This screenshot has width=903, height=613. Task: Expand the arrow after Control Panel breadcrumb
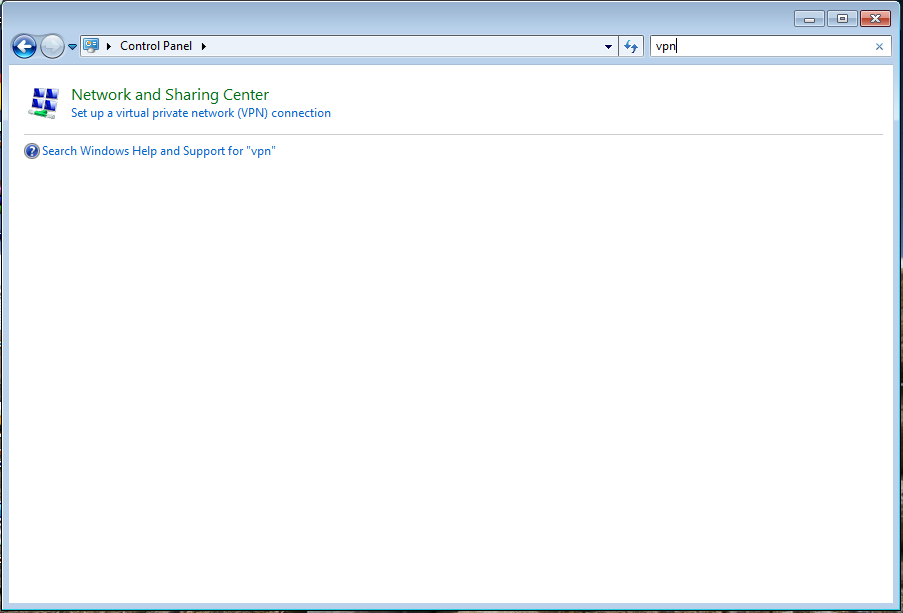point(203,46)
